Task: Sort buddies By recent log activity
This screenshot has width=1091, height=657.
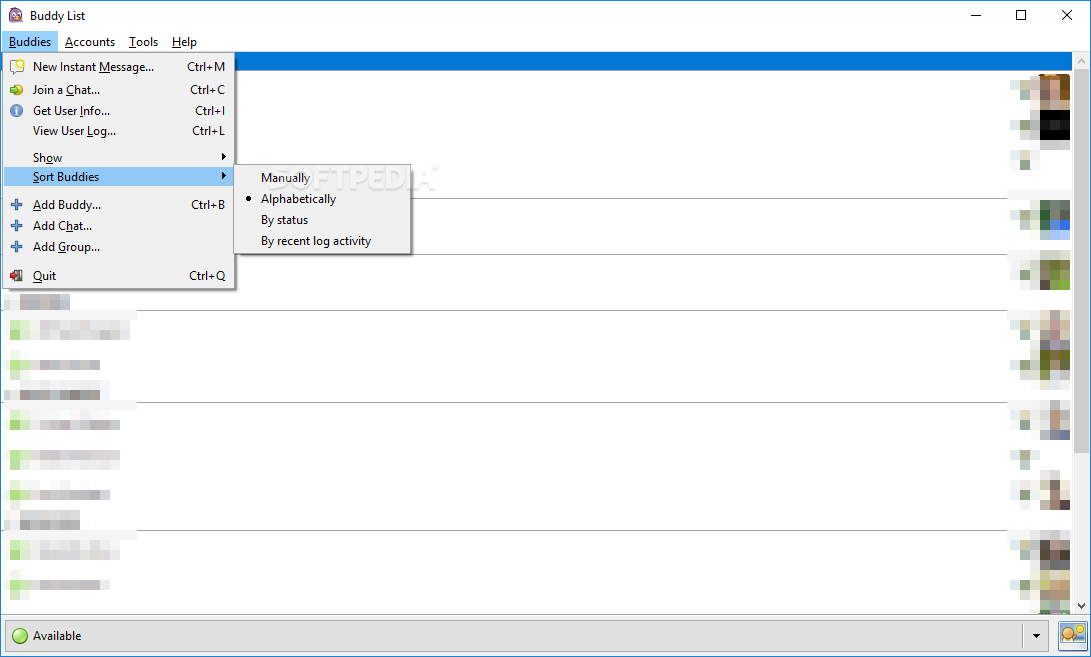Action: coord(323,241)
